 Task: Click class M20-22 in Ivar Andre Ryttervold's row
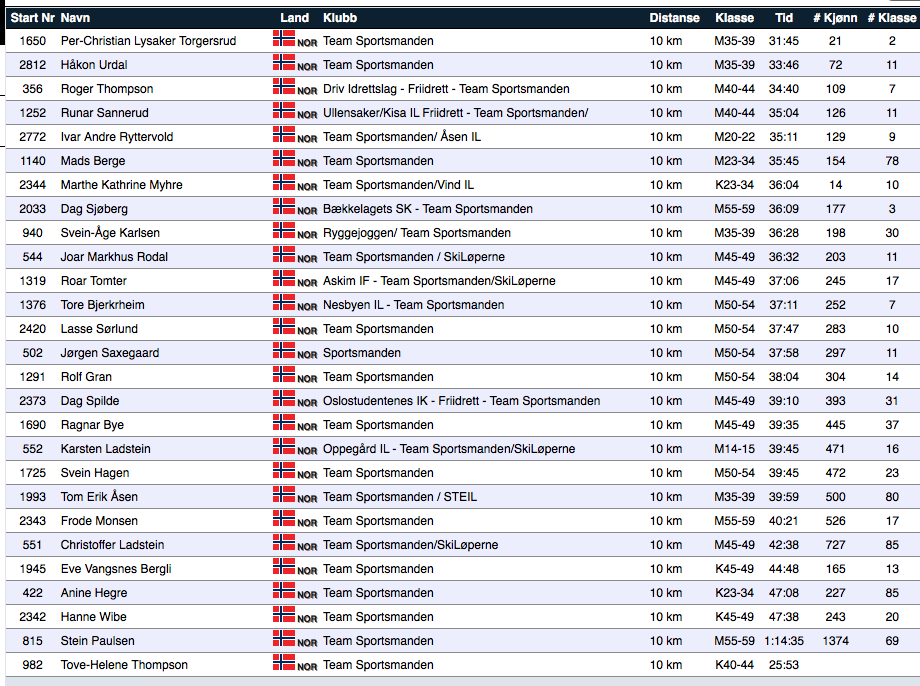[735, 137]
